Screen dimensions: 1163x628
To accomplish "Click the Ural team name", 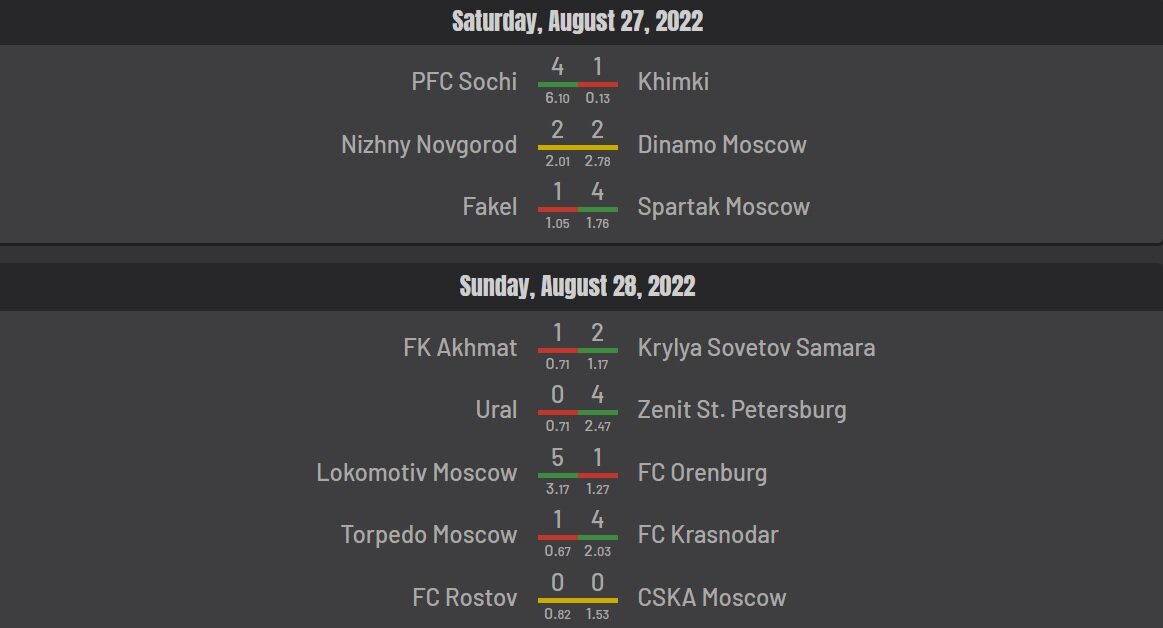I will (x=496, y=410).
